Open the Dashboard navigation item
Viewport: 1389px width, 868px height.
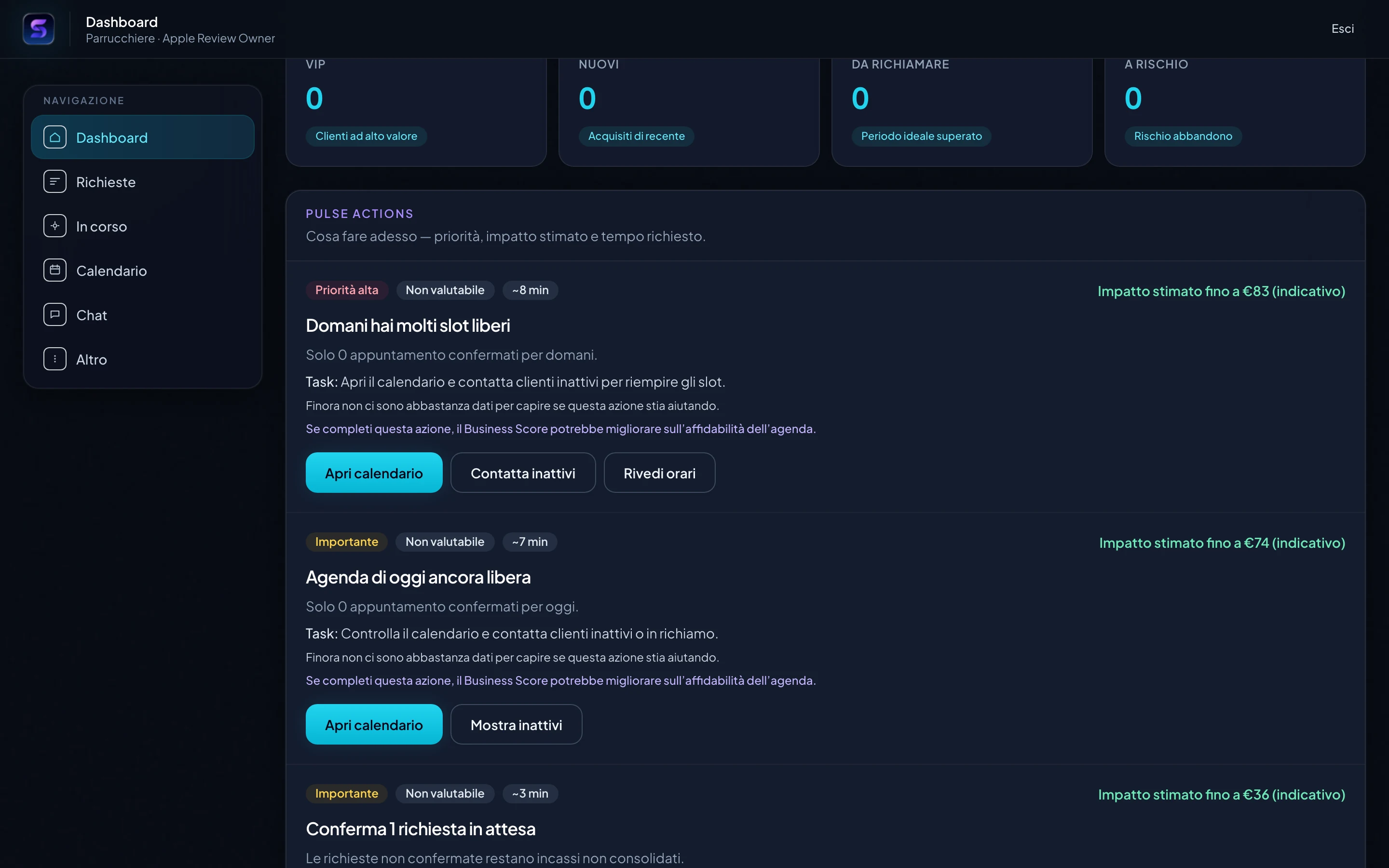click(x=142, y=137)
